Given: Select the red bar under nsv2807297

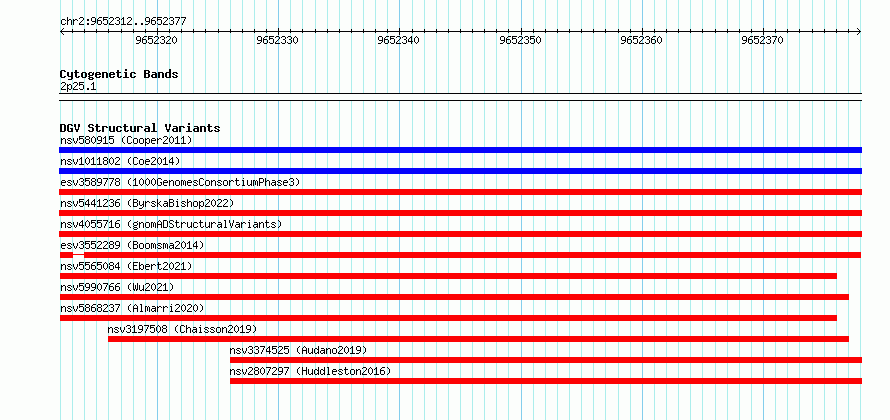Looking at the screenshot, I should click(x=546, y=381).
